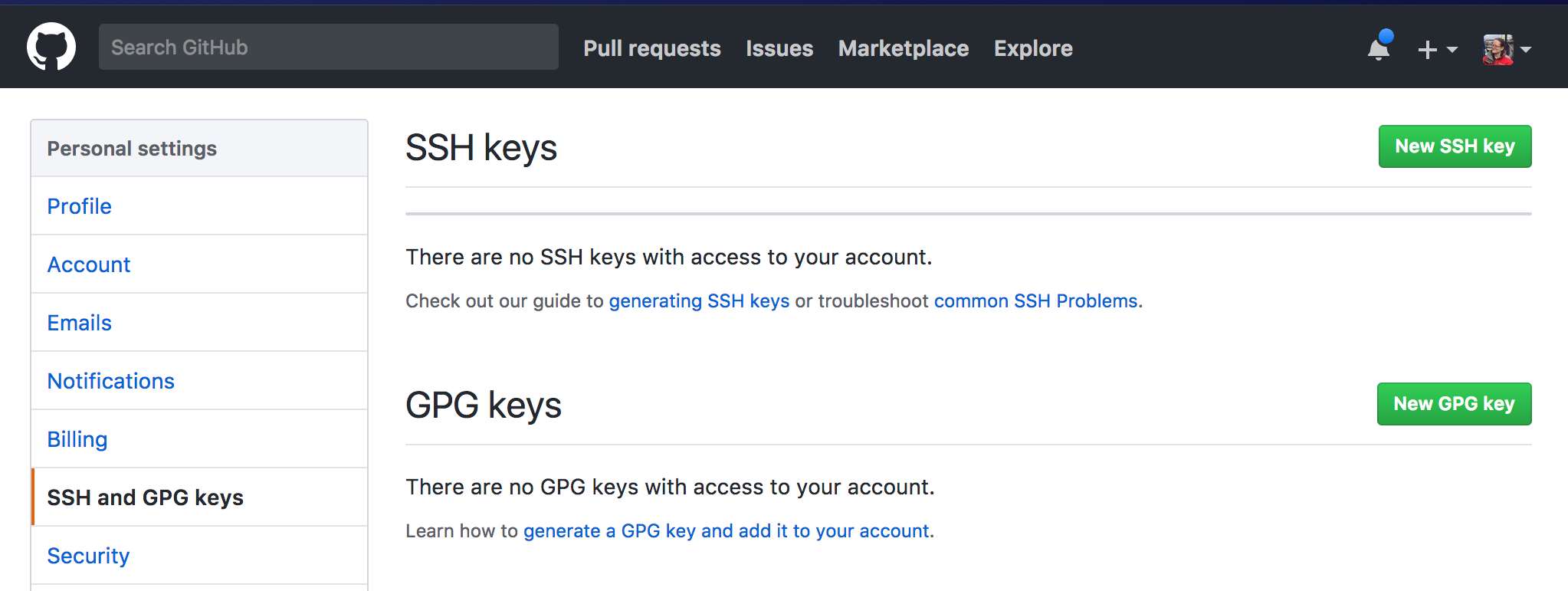The height and width of the screenshot is (591, 1568).
Task: Open Issues in the top navigation
Action: pyautogui.click(x=779, y=48)
